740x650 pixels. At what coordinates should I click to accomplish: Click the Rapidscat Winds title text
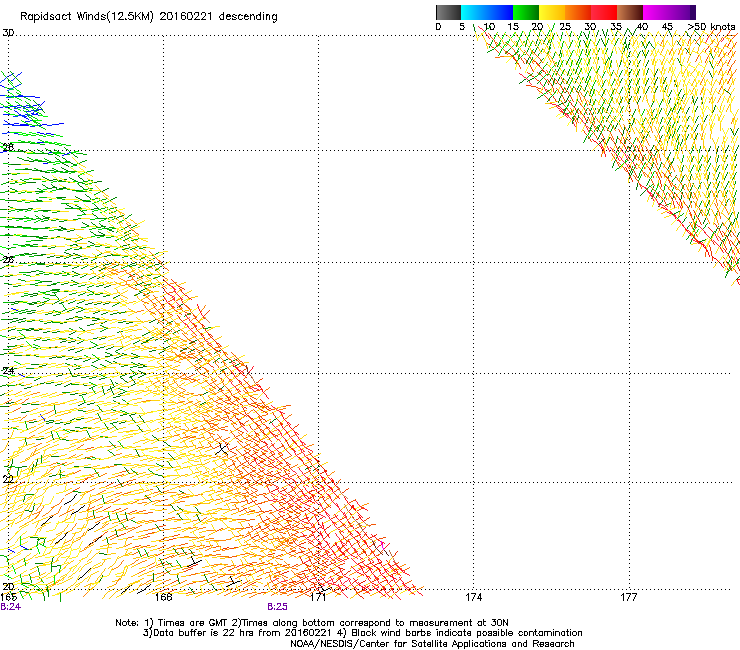click(149, 17)
